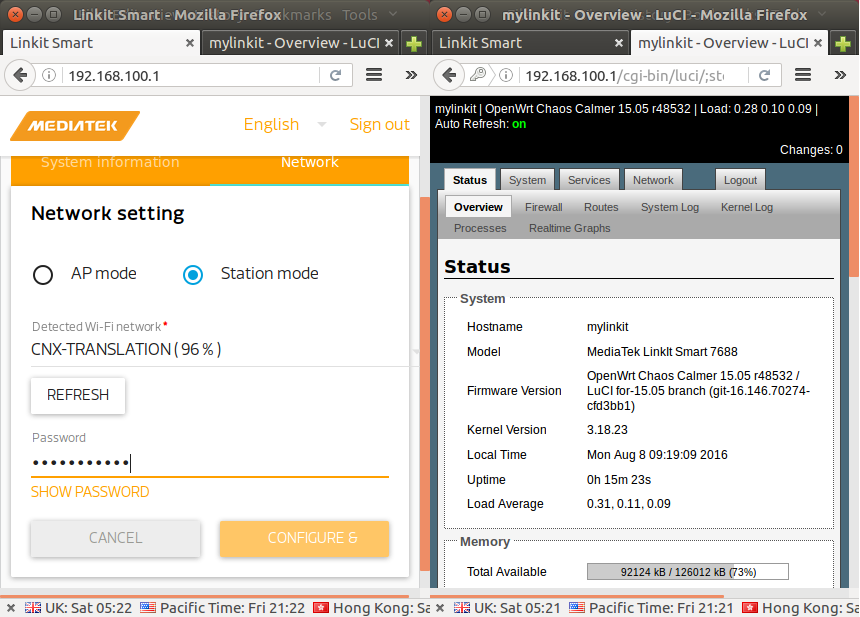This screenshot has height=617, width=860.
Task: Select System Log subtab
Action: coord(670,207)
